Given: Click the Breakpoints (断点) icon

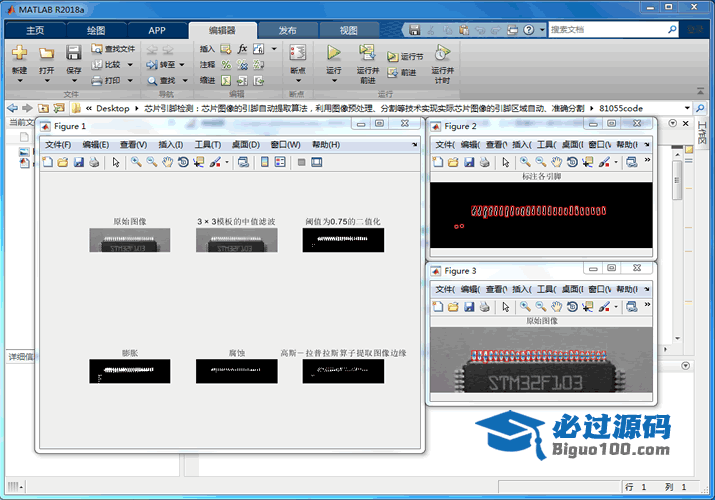Looking at the screenshot, I should pyautogui.click(x=298, y=53).
